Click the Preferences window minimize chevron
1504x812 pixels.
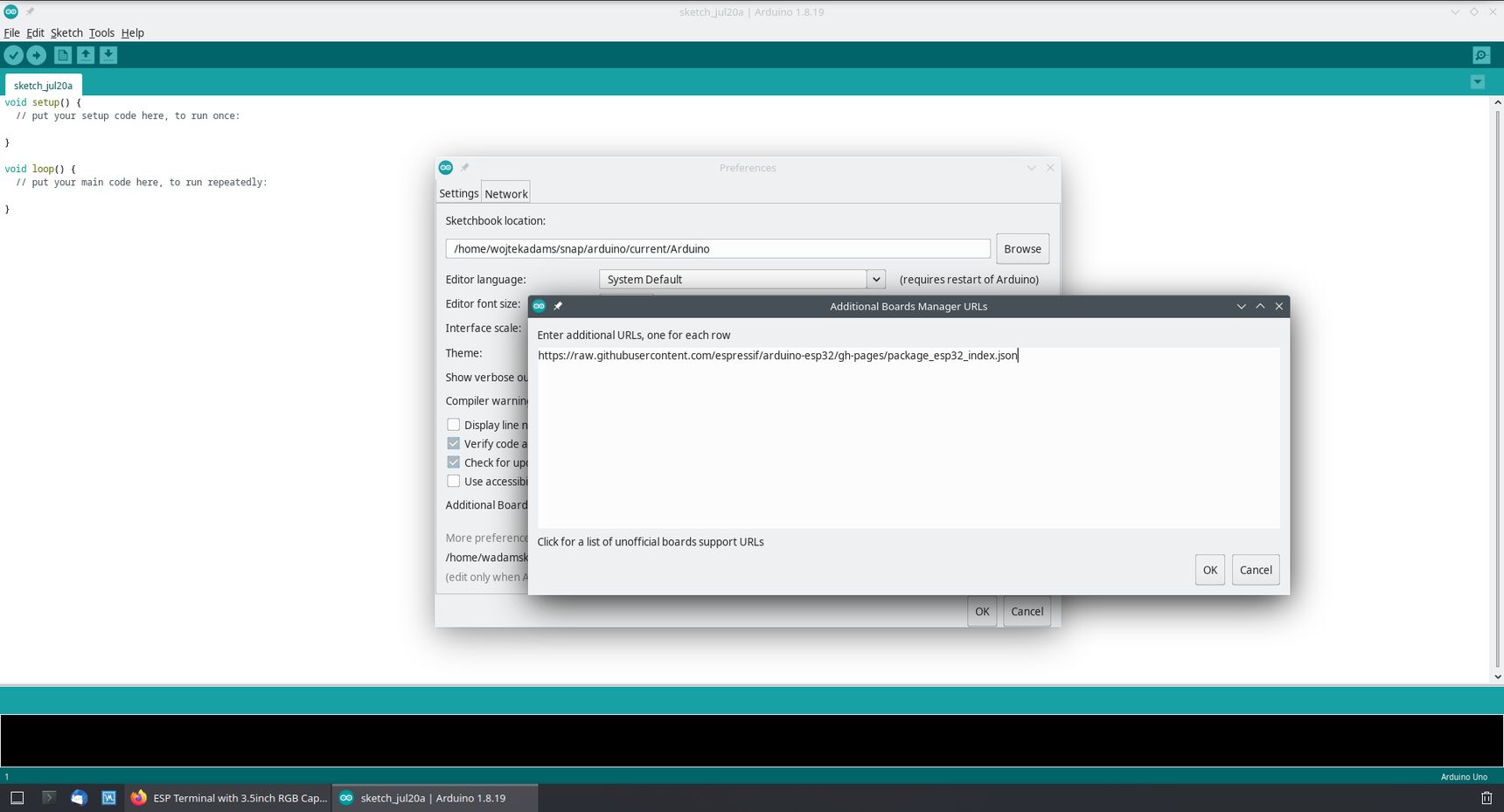tap(1032, 168)
